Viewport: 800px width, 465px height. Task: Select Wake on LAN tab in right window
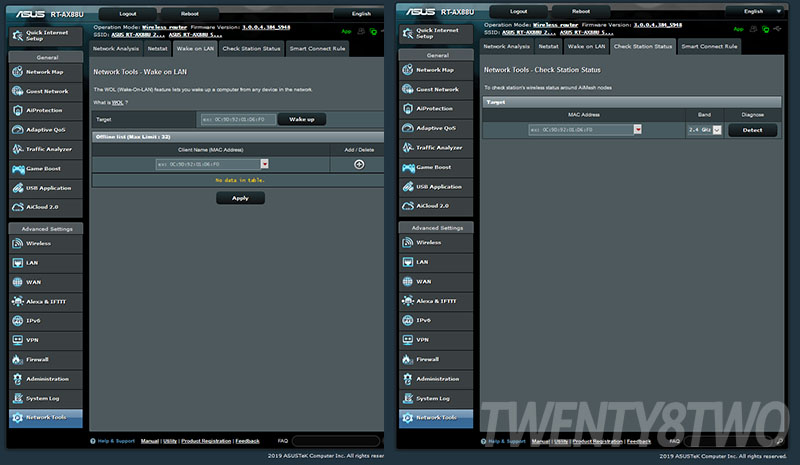coord(586,46)
